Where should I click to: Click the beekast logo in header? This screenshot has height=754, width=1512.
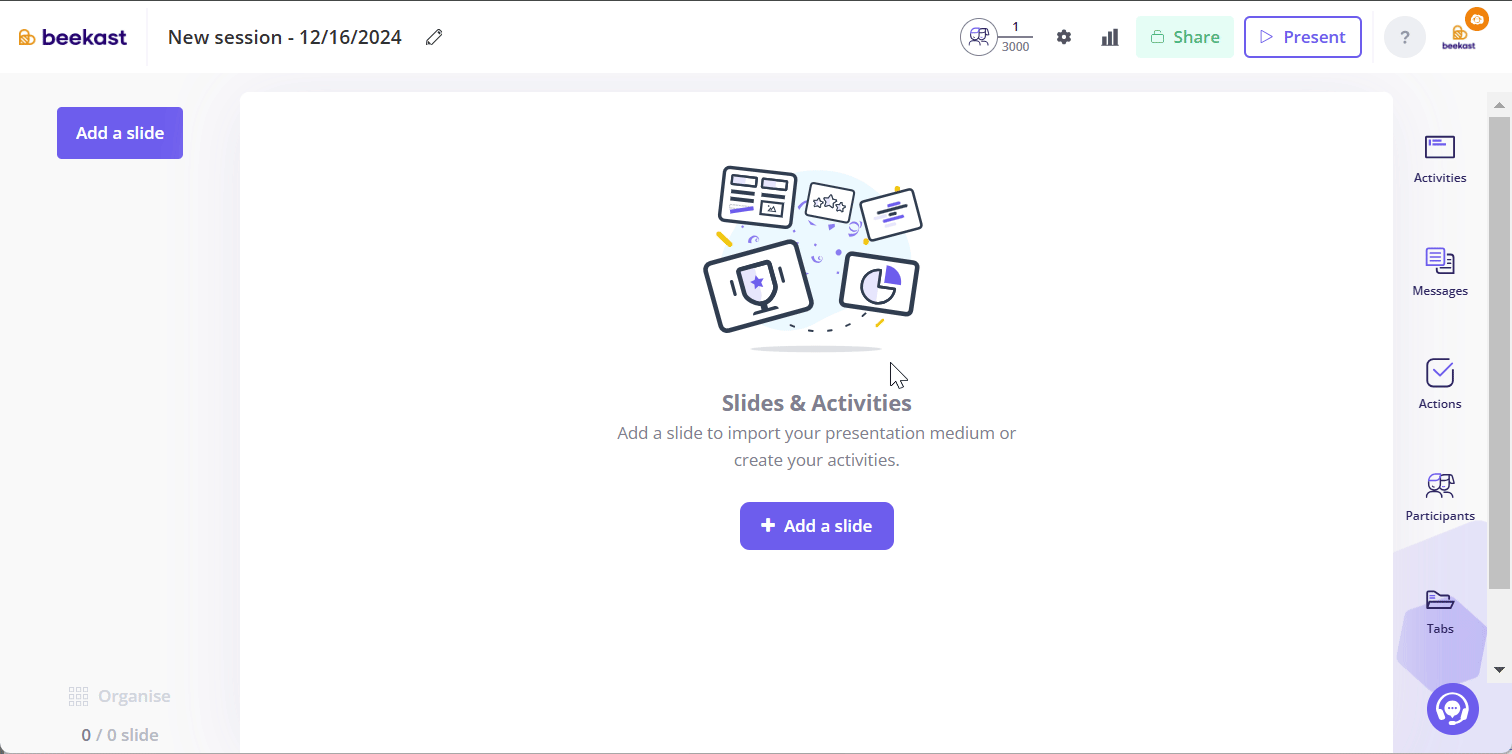click(x=73, y=37)
